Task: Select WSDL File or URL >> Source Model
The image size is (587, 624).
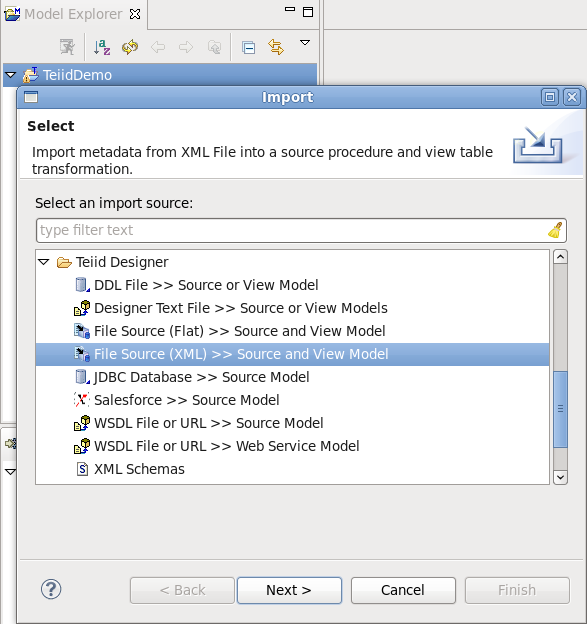Action: [x=209, y=423]
